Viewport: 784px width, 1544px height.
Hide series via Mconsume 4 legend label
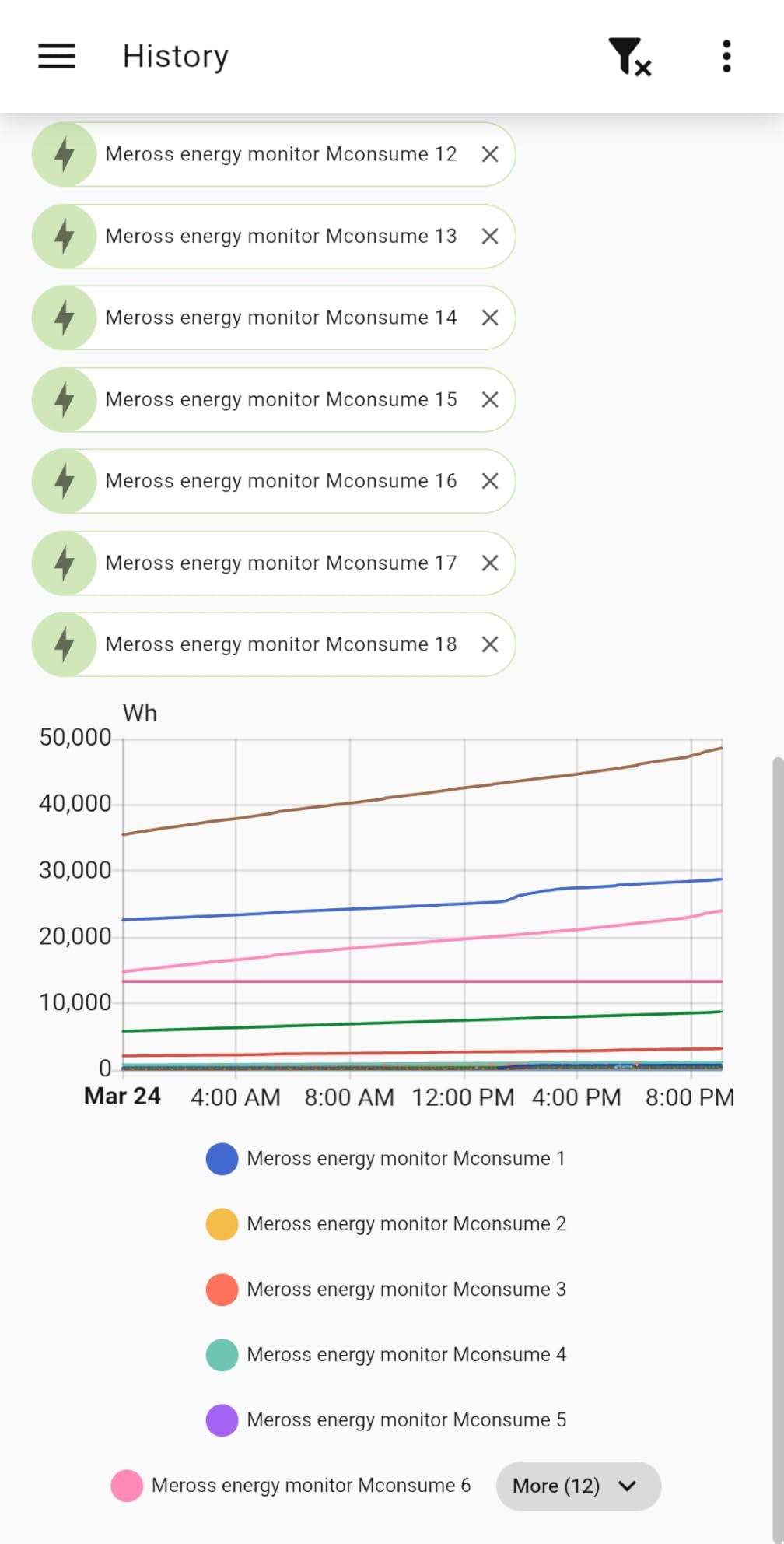[406, 1355]
